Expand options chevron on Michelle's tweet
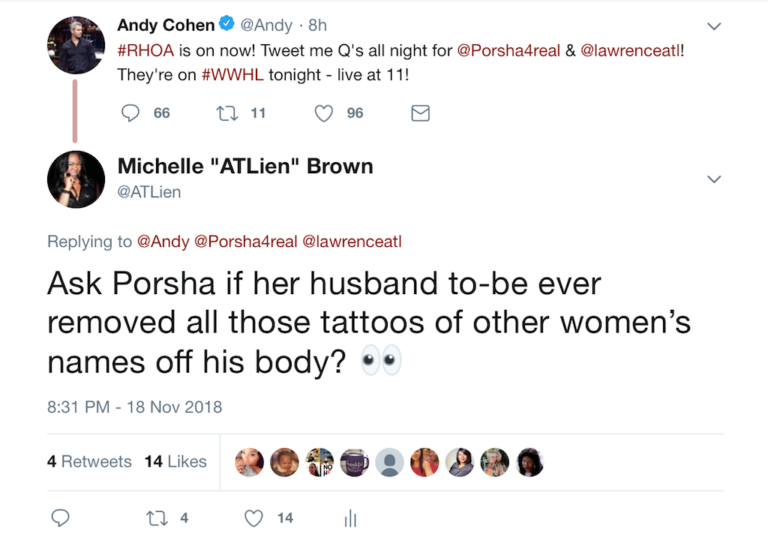 714,179
